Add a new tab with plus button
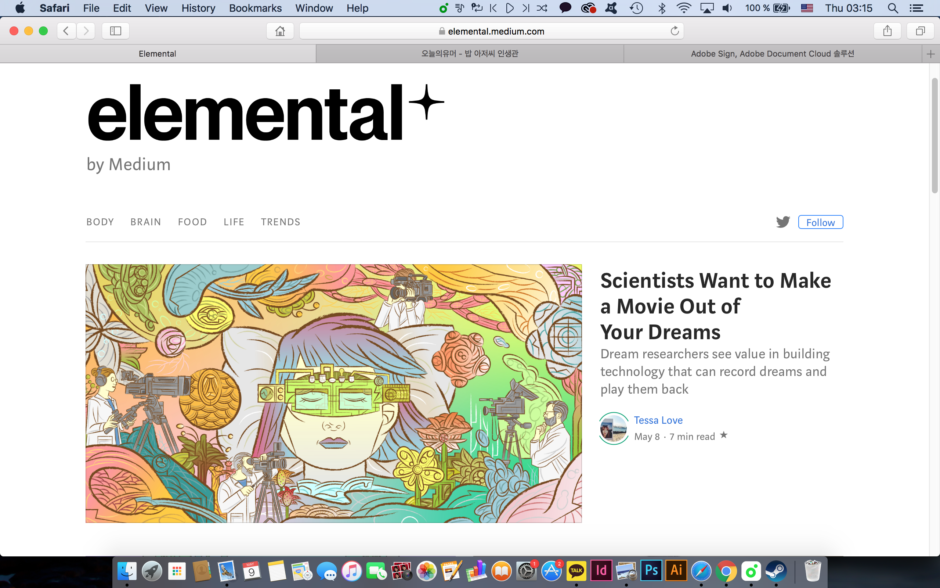 click(x=930, y=54)
